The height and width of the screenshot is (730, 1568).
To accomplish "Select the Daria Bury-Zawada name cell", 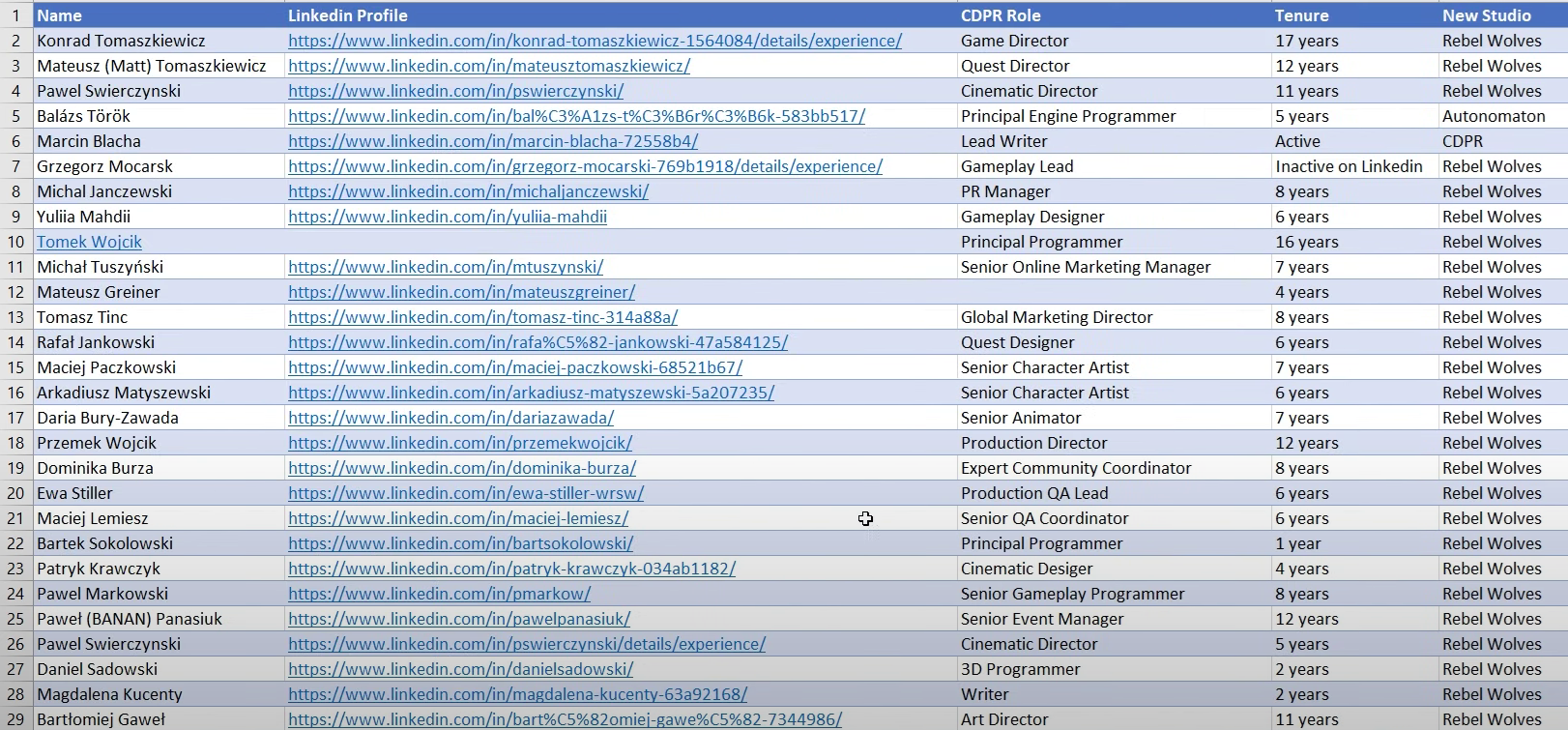I will (x=159, y=418).
